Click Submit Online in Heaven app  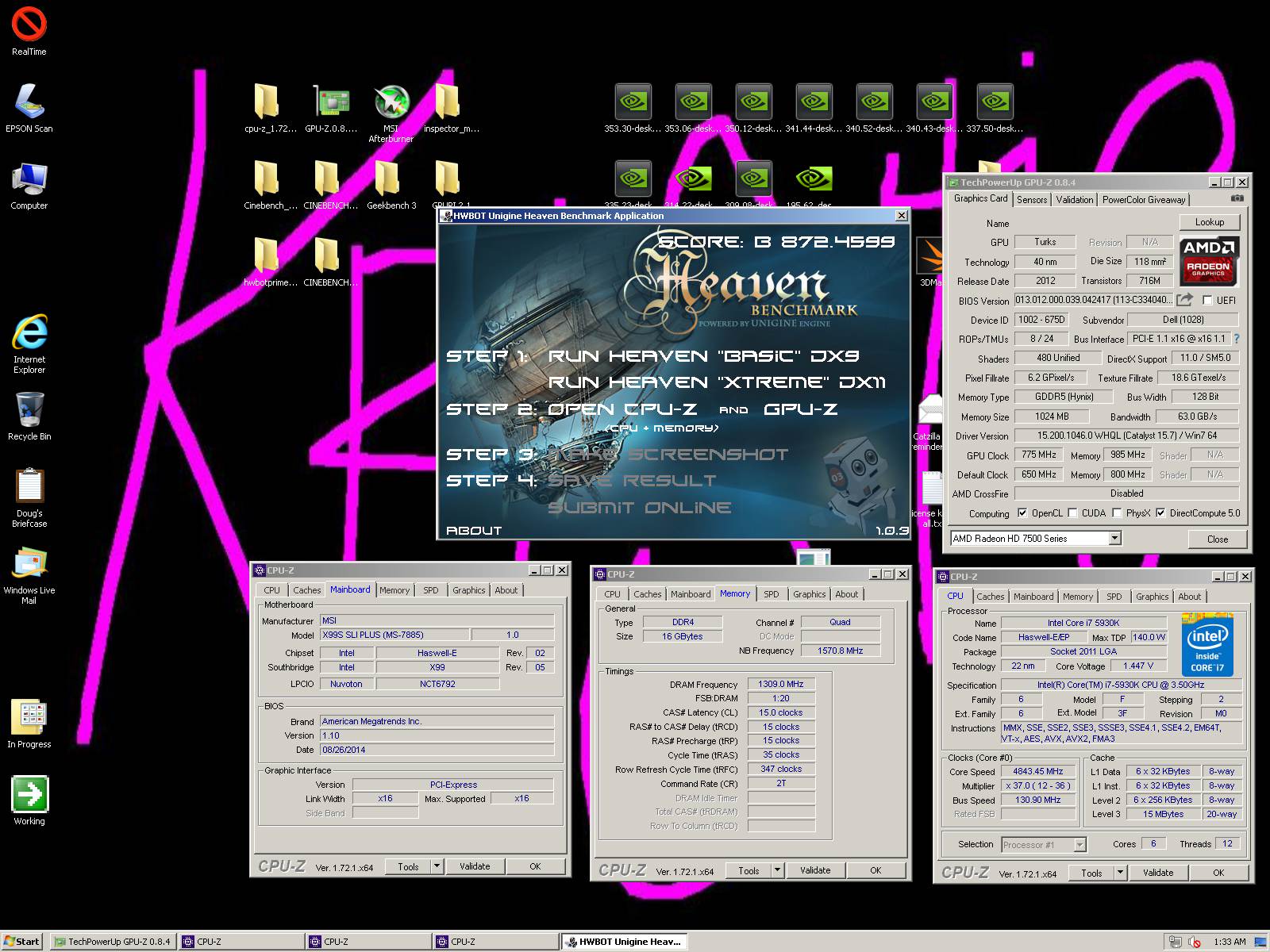tap(640, 508)
